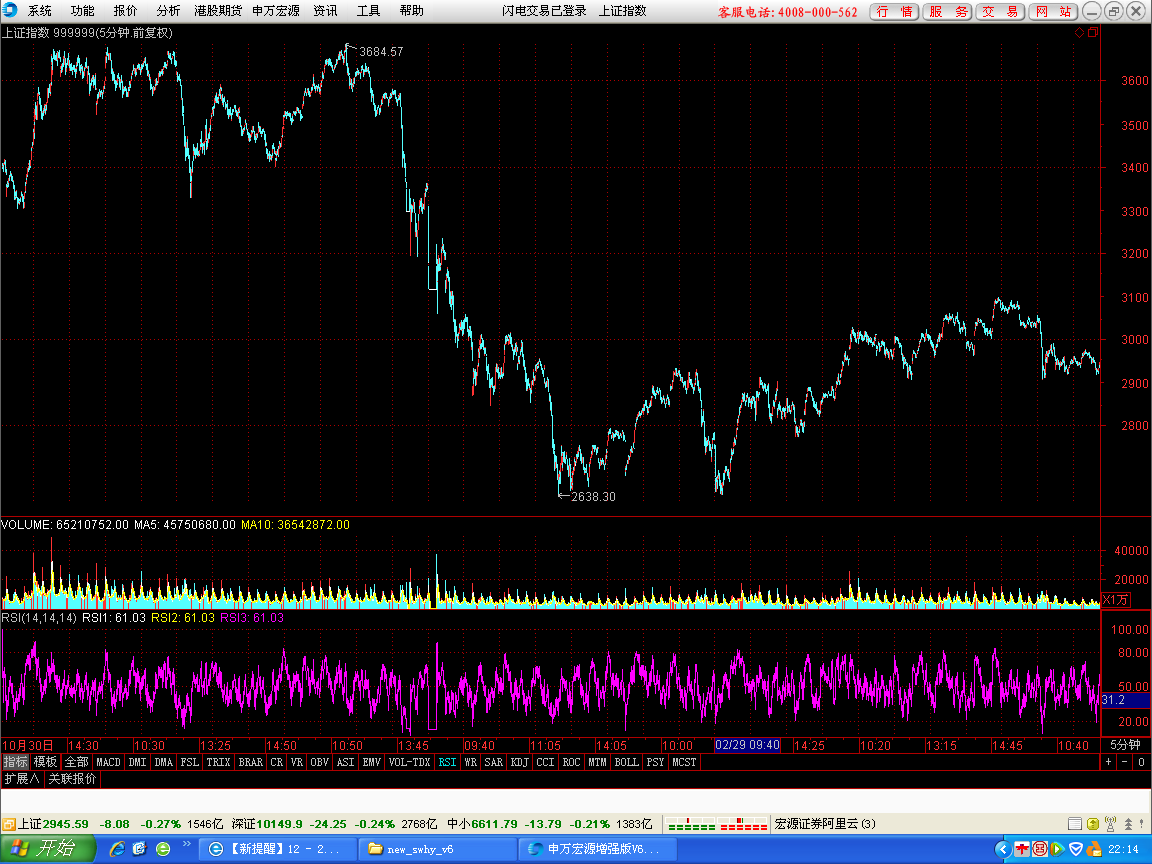Select the 全部 indicator tab
1152x864 pixels.
(x=76, y=762)
